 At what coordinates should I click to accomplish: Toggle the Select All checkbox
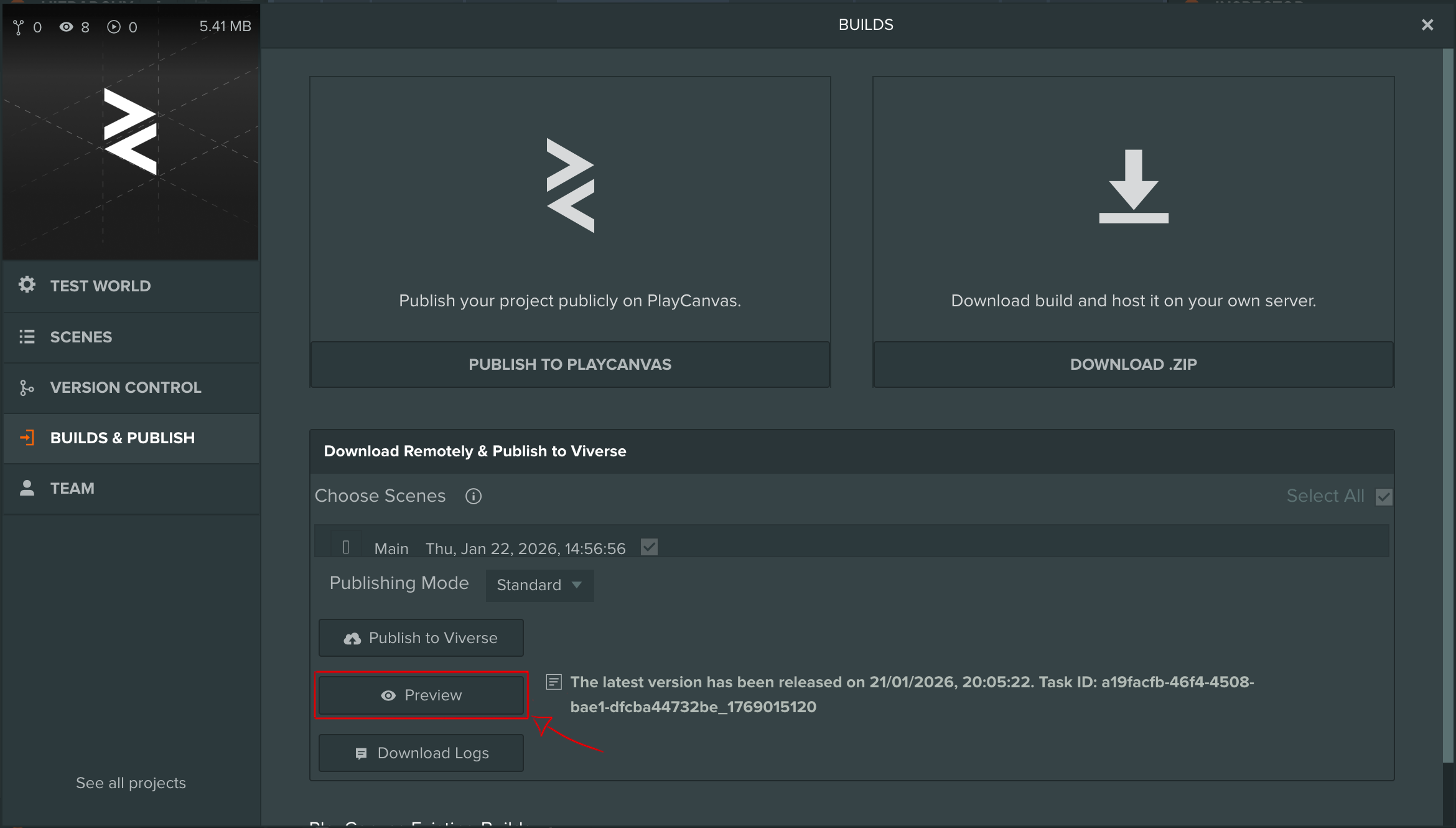click(1384, 497)
